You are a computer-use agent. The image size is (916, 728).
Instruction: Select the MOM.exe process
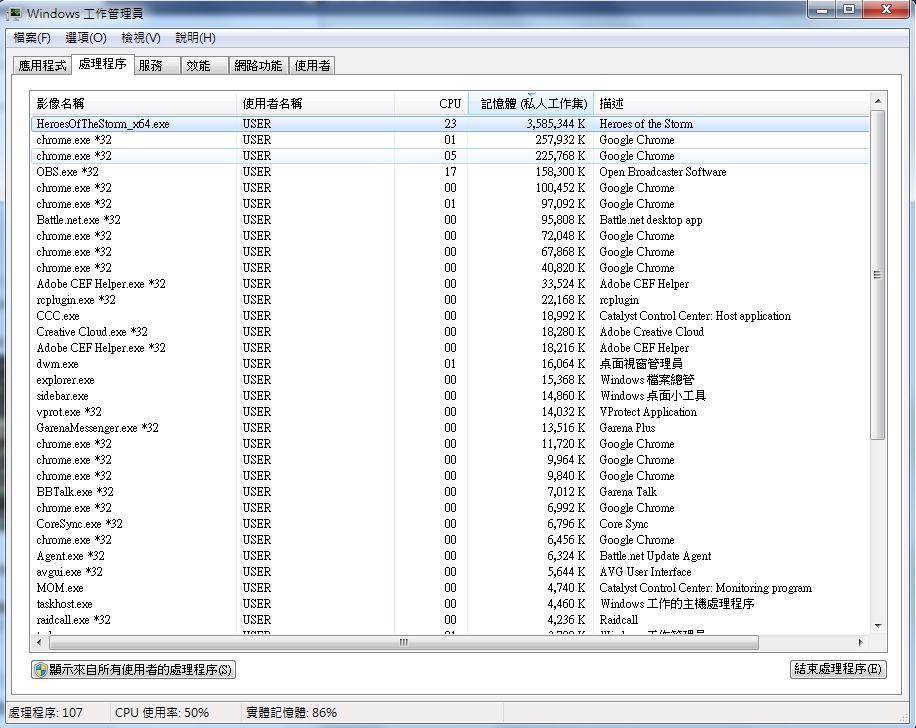pos(450,588)
